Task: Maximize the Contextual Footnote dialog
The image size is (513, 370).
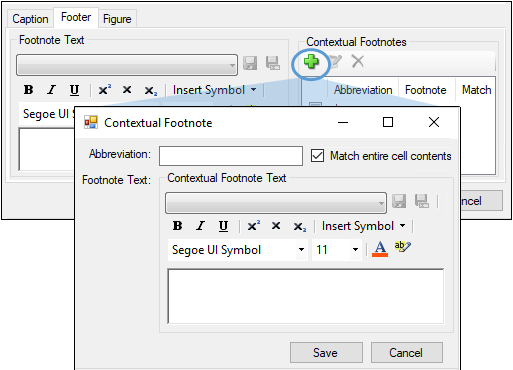Action: [388, 122]
